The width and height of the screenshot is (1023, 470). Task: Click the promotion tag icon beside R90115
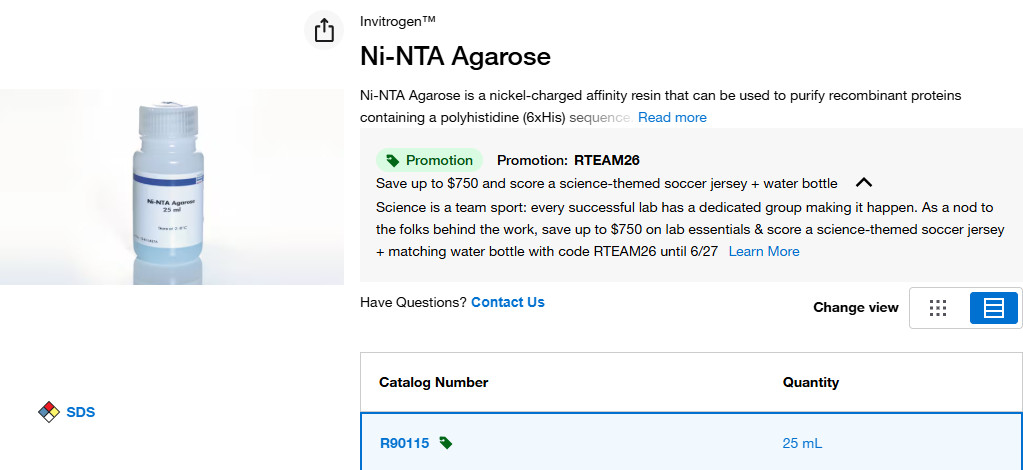(x=446, y=443)
